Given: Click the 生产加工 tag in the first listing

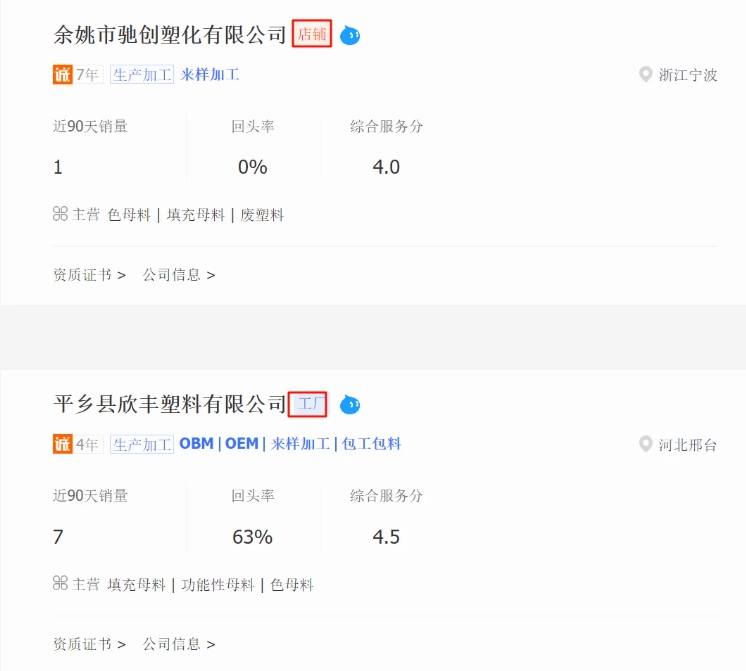Looking at the screenshot, I should [x=142, y=75].
